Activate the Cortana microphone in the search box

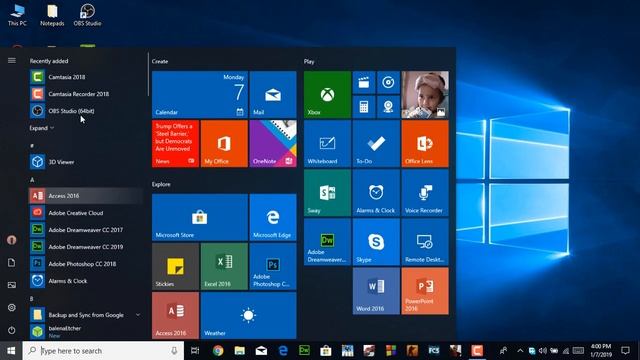[x=174, y=351]
